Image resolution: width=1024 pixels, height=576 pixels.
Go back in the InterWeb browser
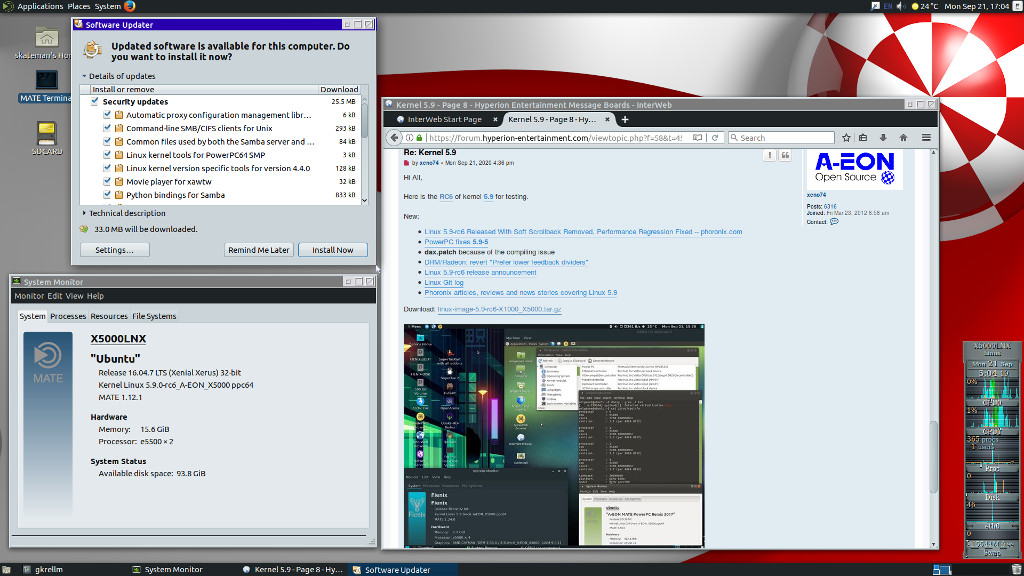[x=394, y=138]
